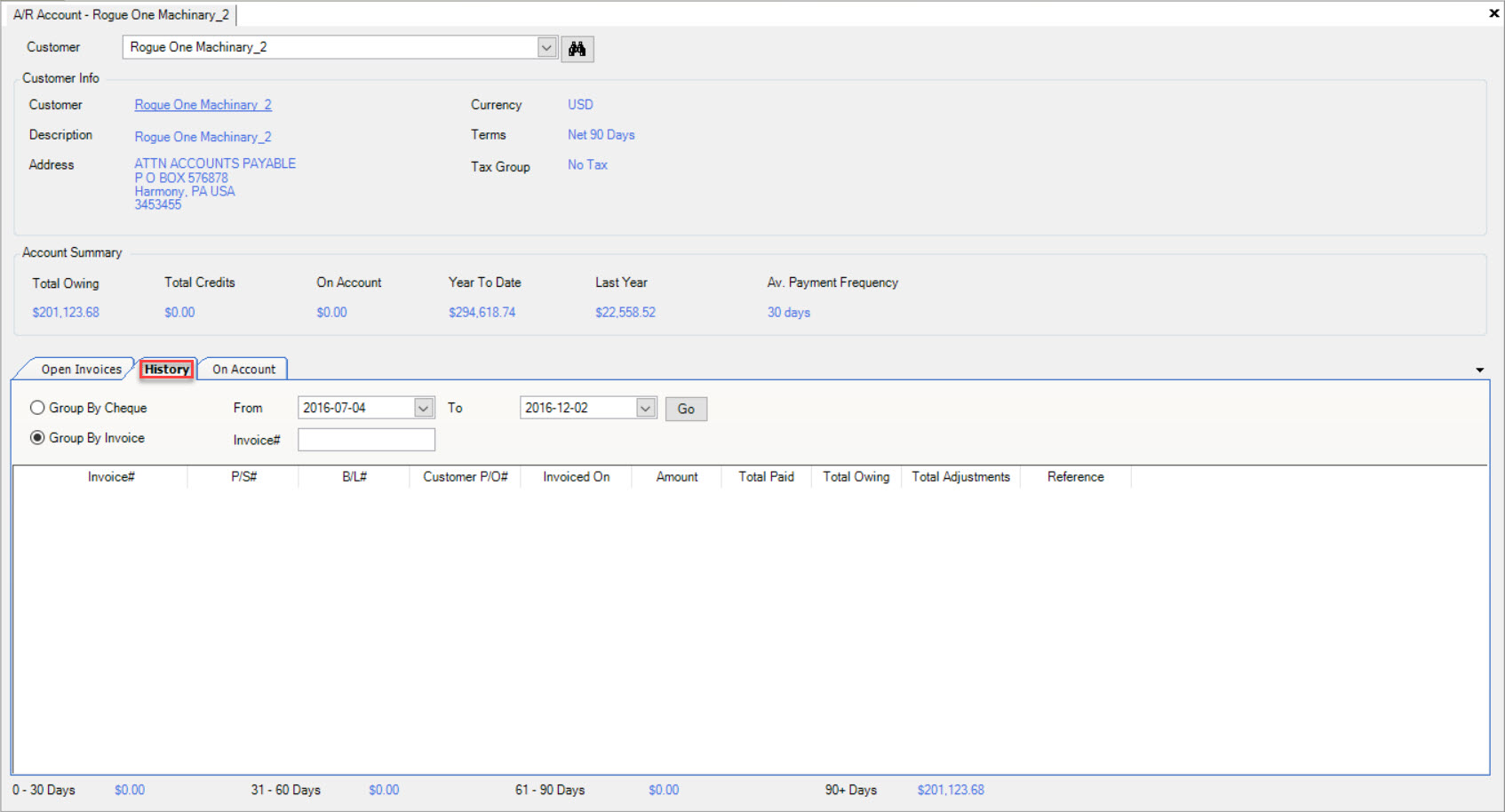Click the On Account summary value $0.00

point(331,313)
